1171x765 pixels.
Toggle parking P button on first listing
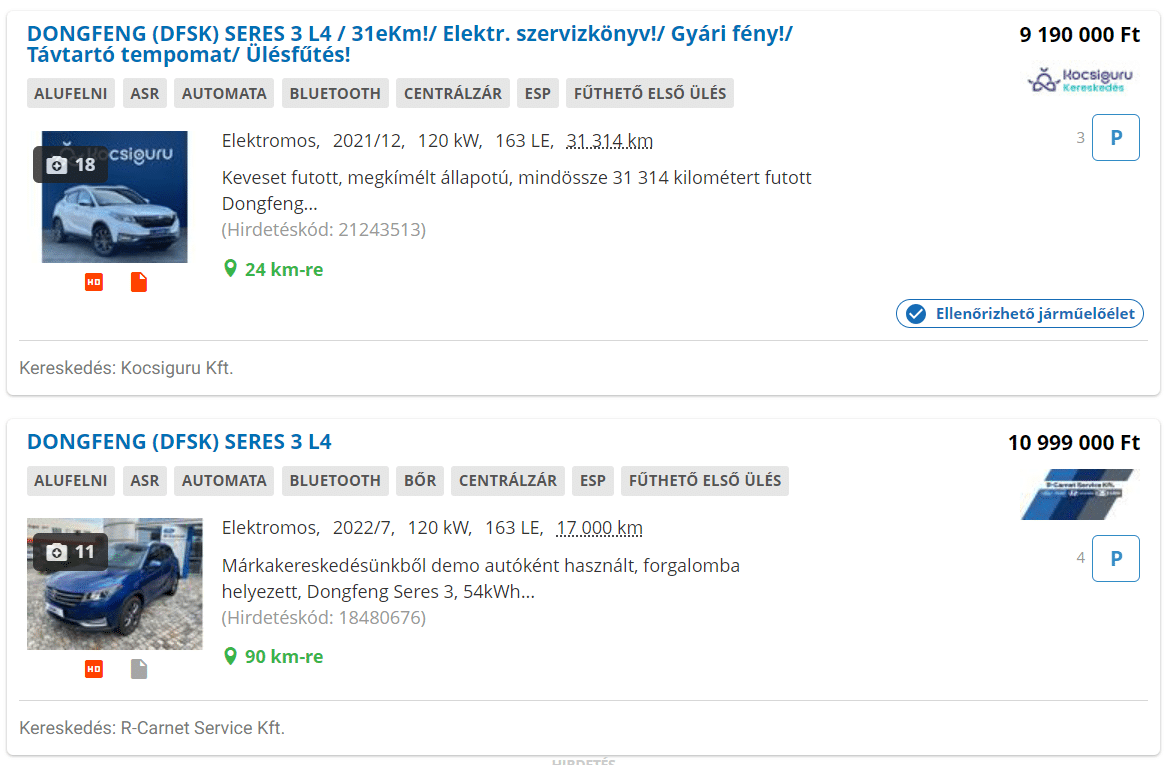[x=1115, y=138]
